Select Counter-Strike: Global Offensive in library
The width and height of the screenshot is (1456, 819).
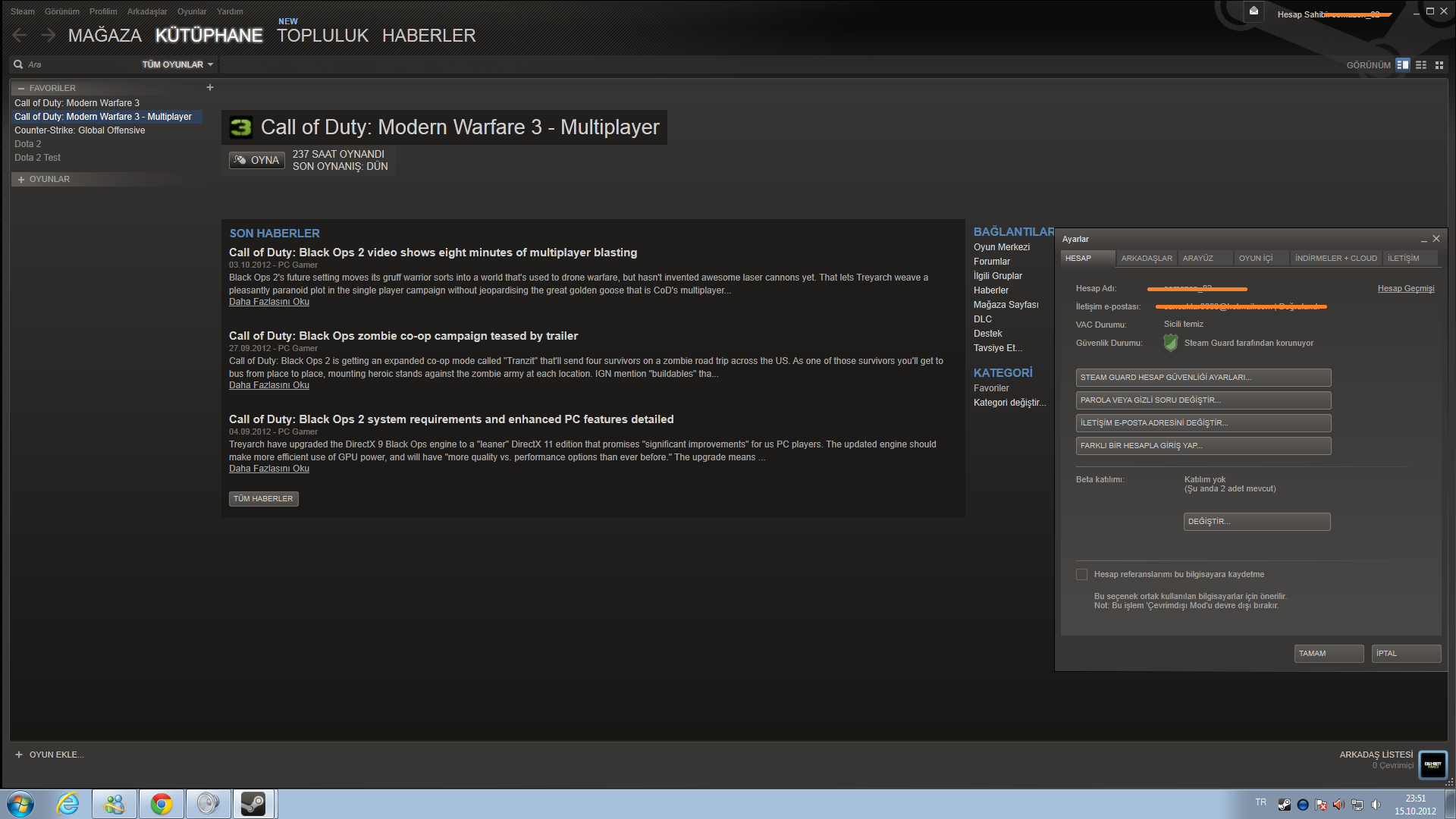point(80,130)
